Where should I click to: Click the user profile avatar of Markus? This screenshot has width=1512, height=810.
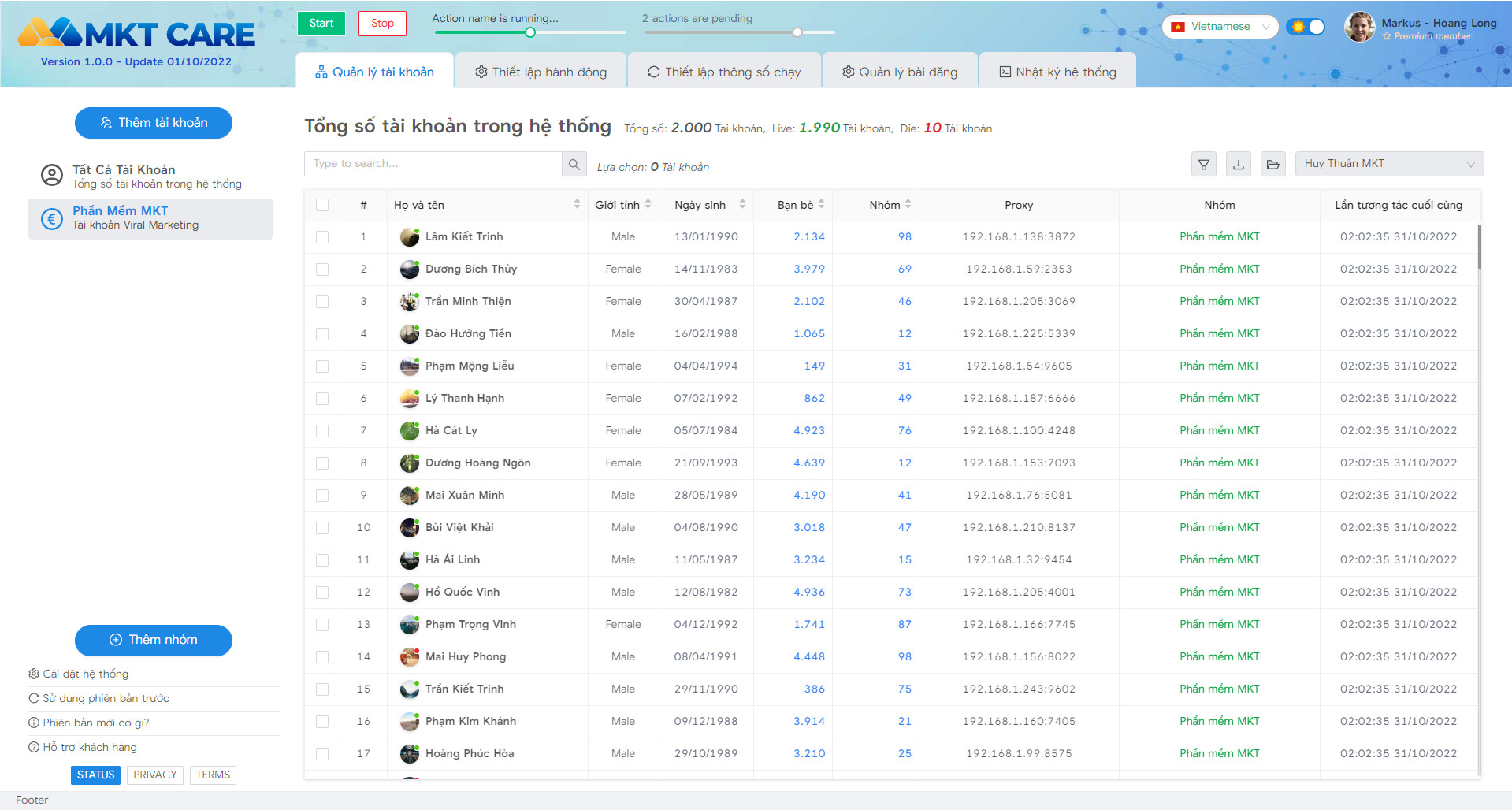pos(1360,27)
